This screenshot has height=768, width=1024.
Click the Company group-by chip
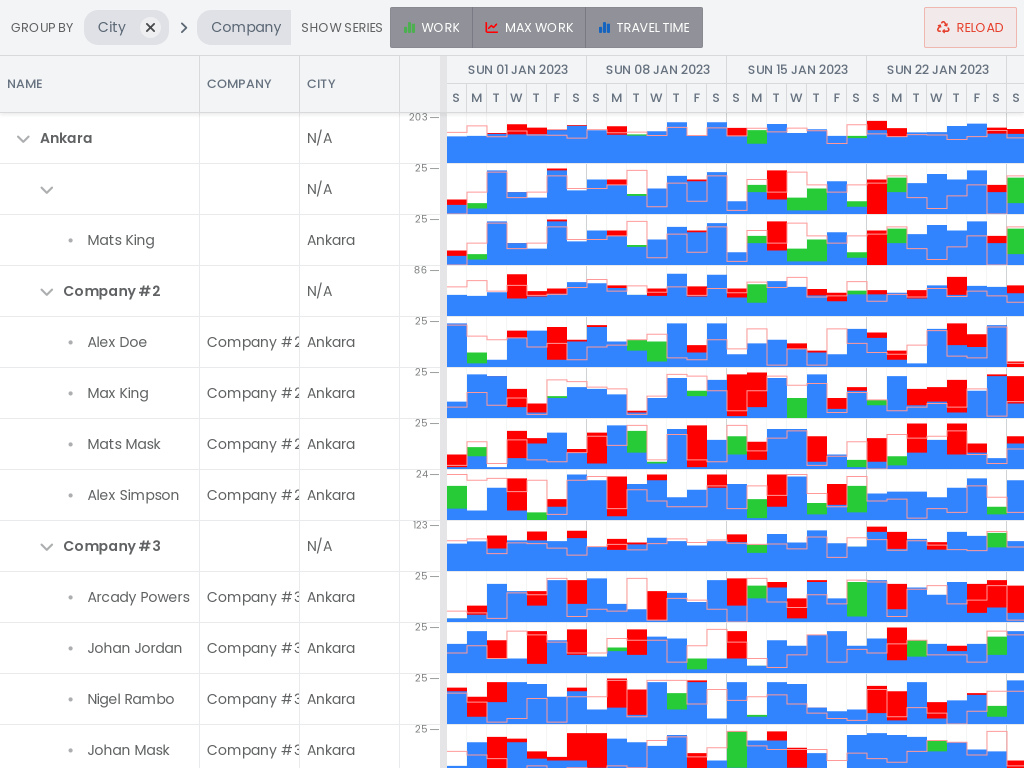click(244, 27)
